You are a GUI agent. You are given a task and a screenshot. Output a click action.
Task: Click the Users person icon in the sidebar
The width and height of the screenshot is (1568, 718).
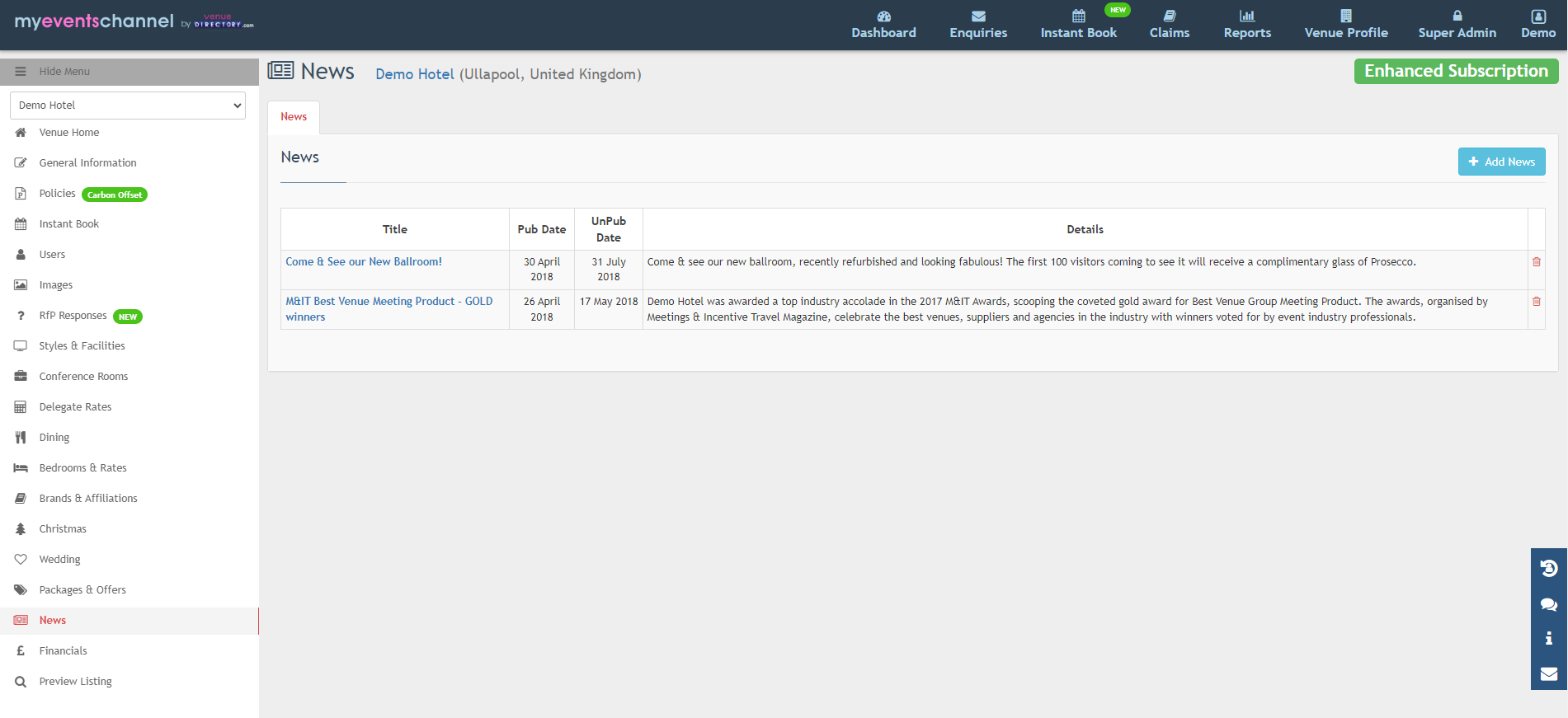coord(21,254)
